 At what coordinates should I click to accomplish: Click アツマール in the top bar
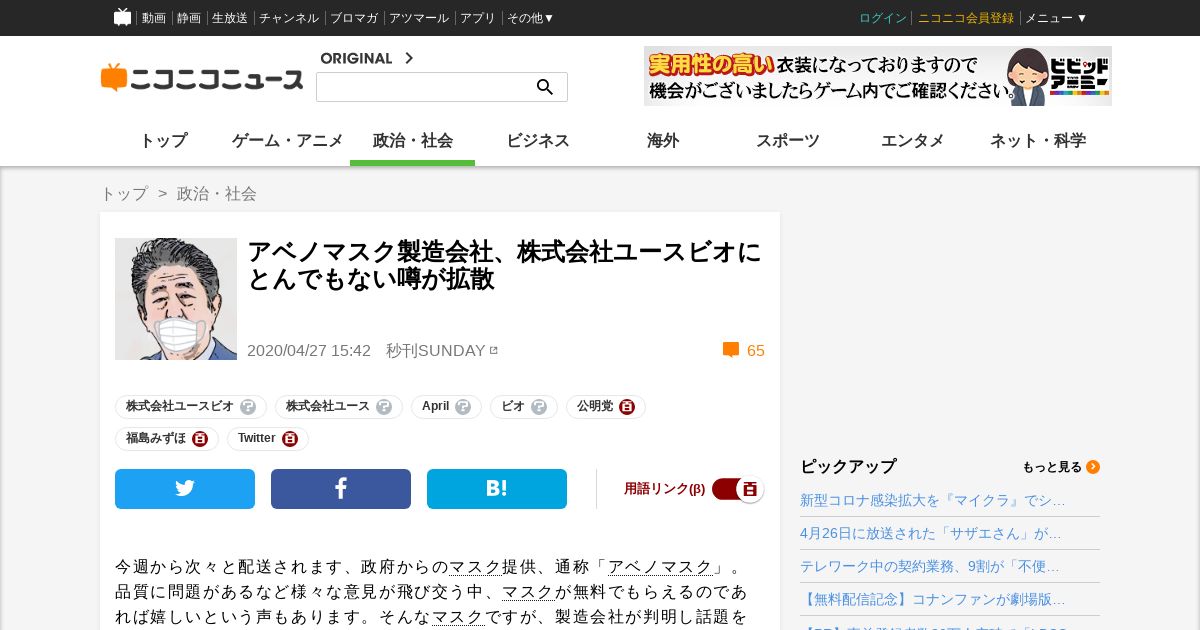[x=419, y=18]
